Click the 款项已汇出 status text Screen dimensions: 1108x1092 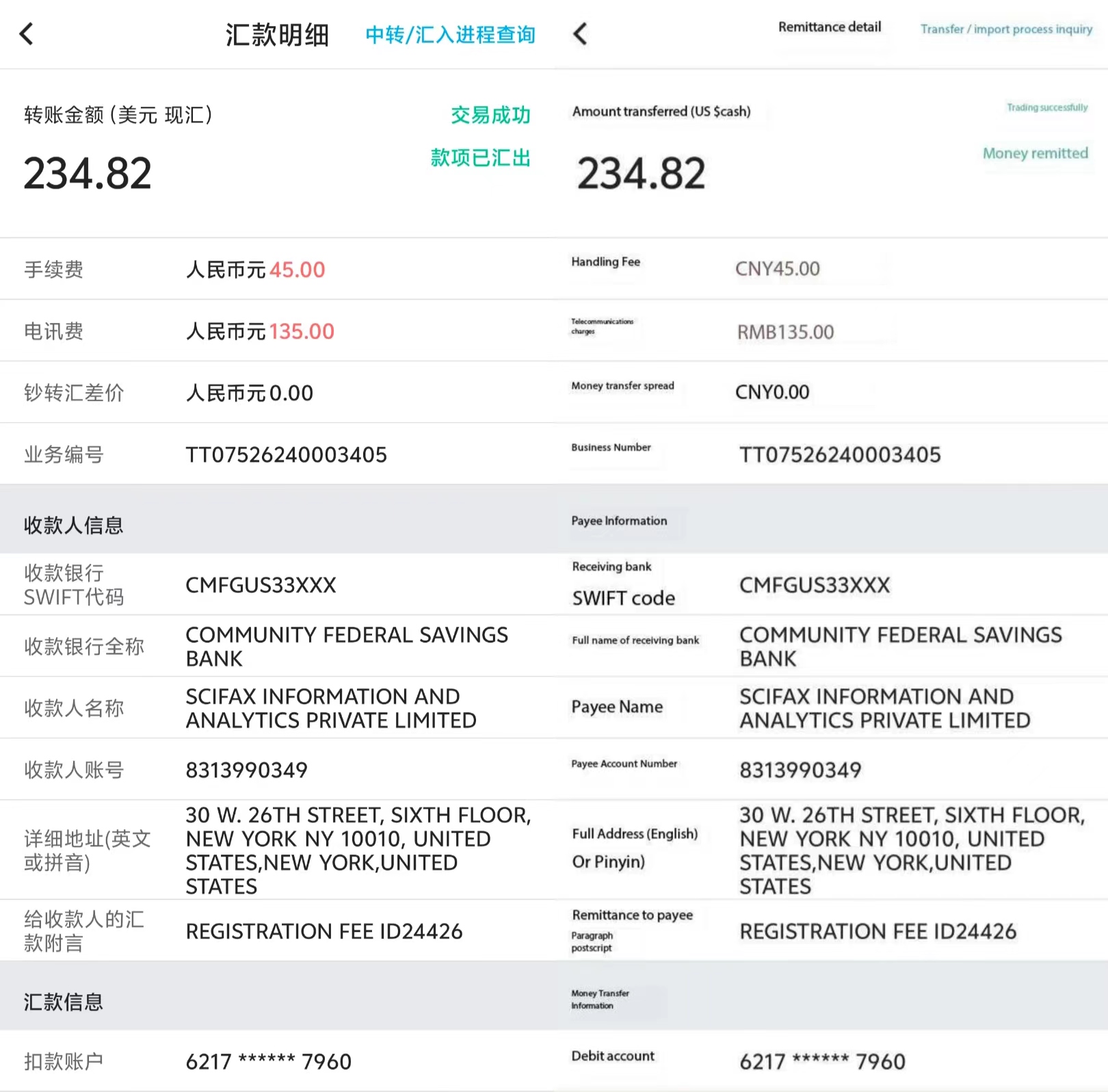480,157
